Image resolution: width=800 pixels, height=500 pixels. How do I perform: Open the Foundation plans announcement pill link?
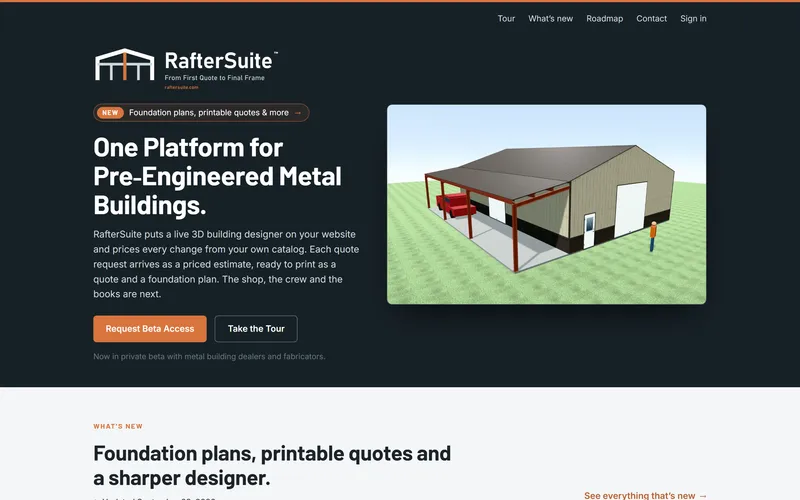201,113
